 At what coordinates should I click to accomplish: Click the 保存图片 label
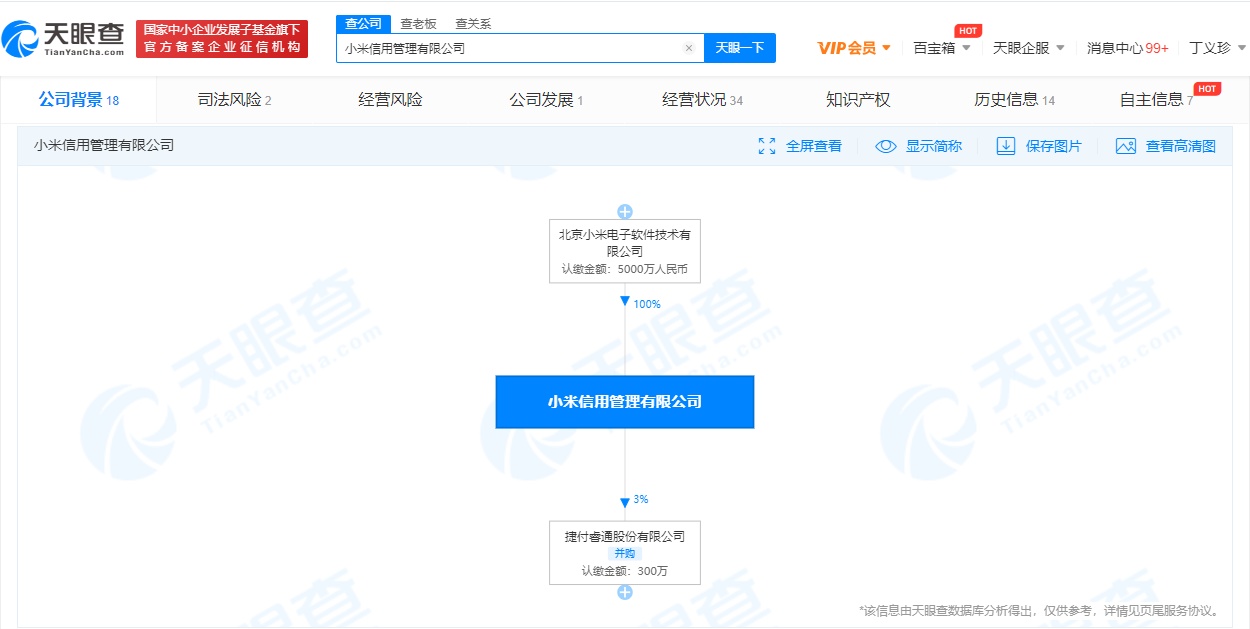point(1054,146)
